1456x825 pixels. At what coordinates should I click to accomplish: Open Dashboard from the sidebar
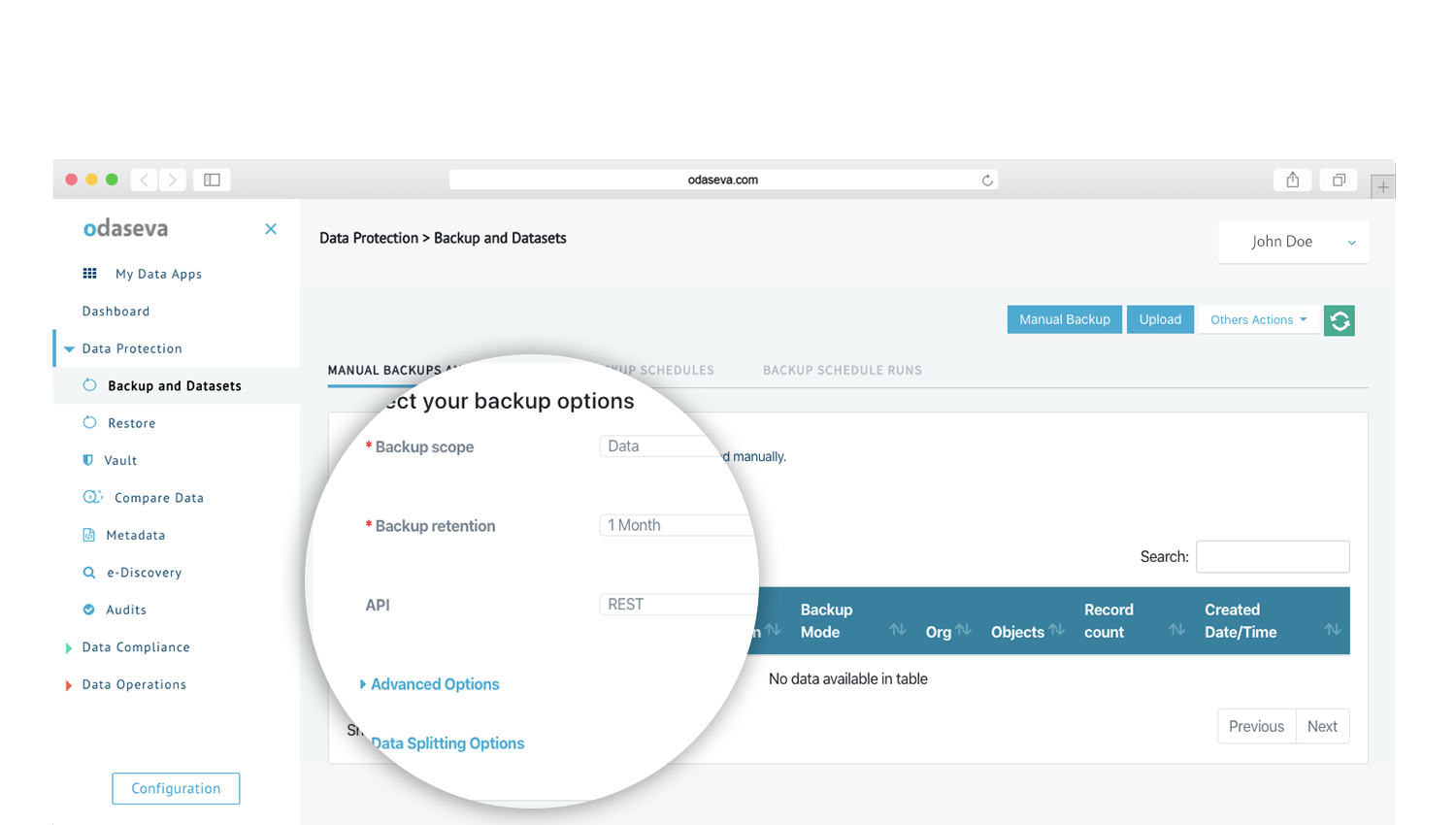coord(116,312)
